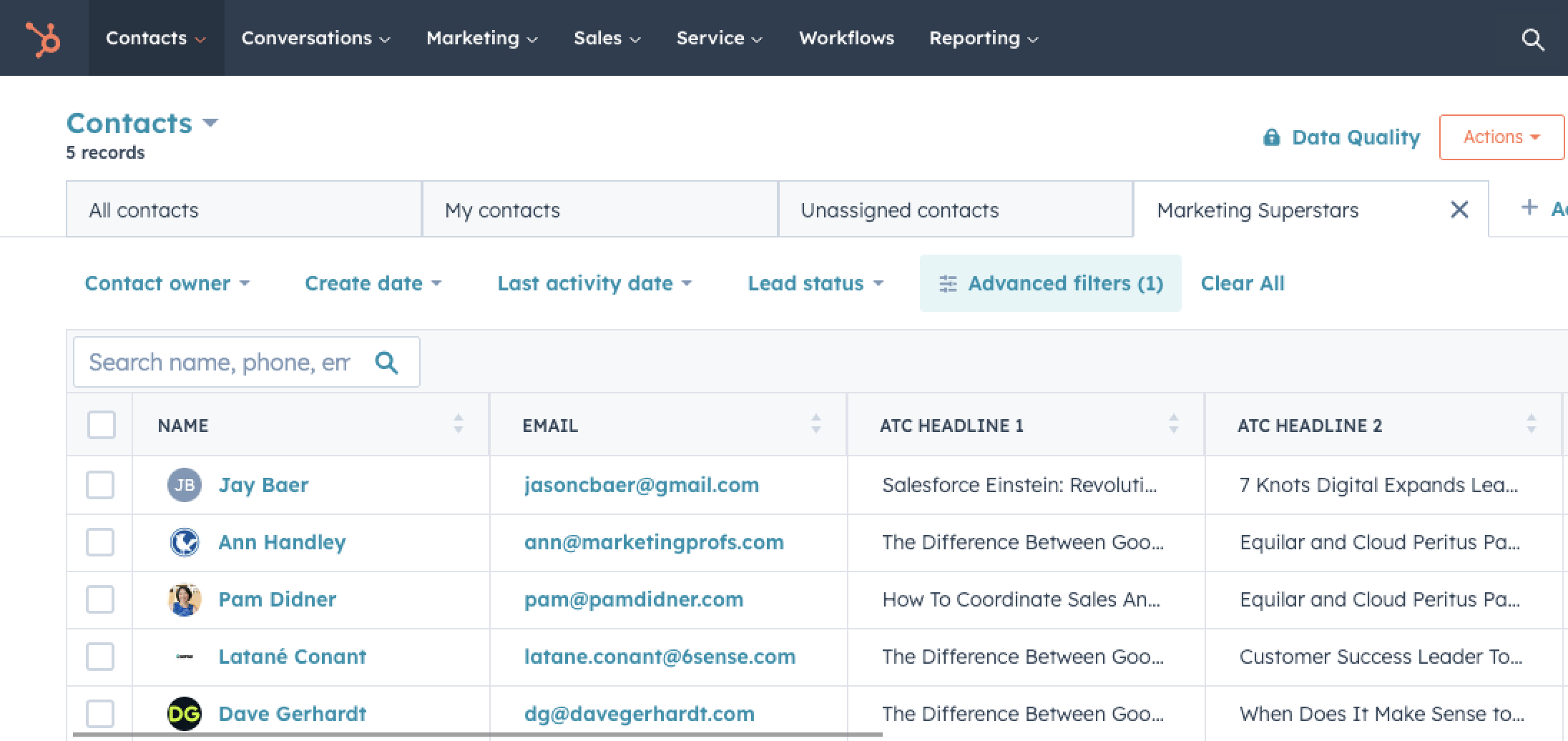This screenshot has height=741, width=1568.
Task: Open Dave Gerhardt's contact record
Action: pos(292,714)
